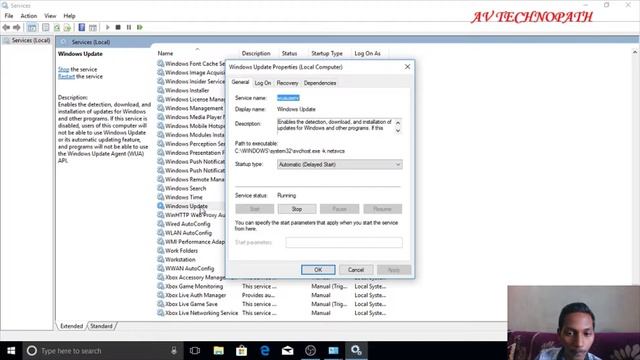The image size is (640, 360).
Task: Click the Startup Type column header
Action: coord(327,53)
